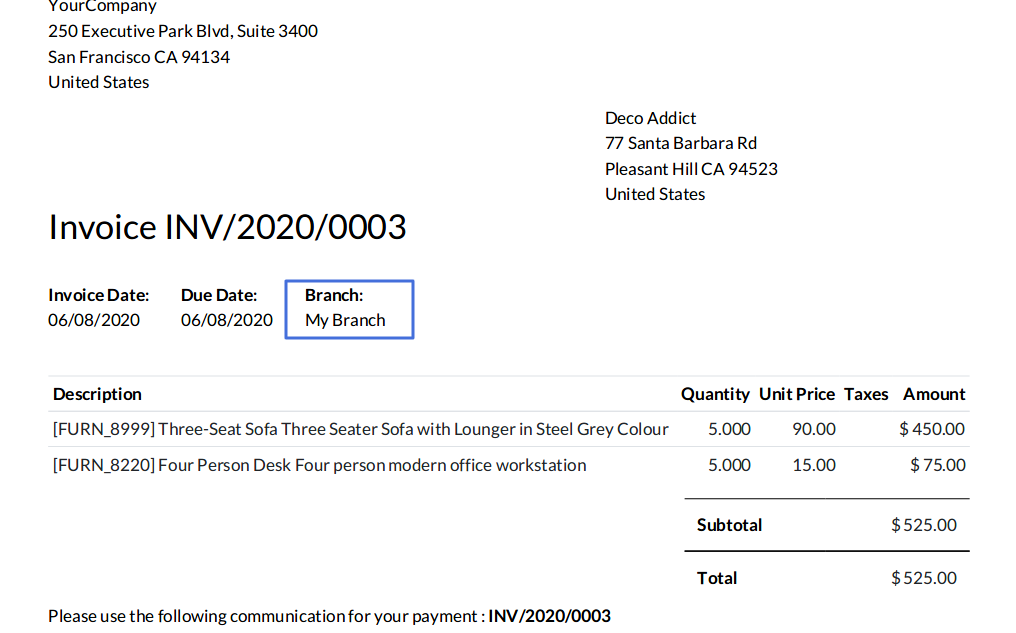Click the Quantity column header
1016x633 pixels.
click(715, 394)
